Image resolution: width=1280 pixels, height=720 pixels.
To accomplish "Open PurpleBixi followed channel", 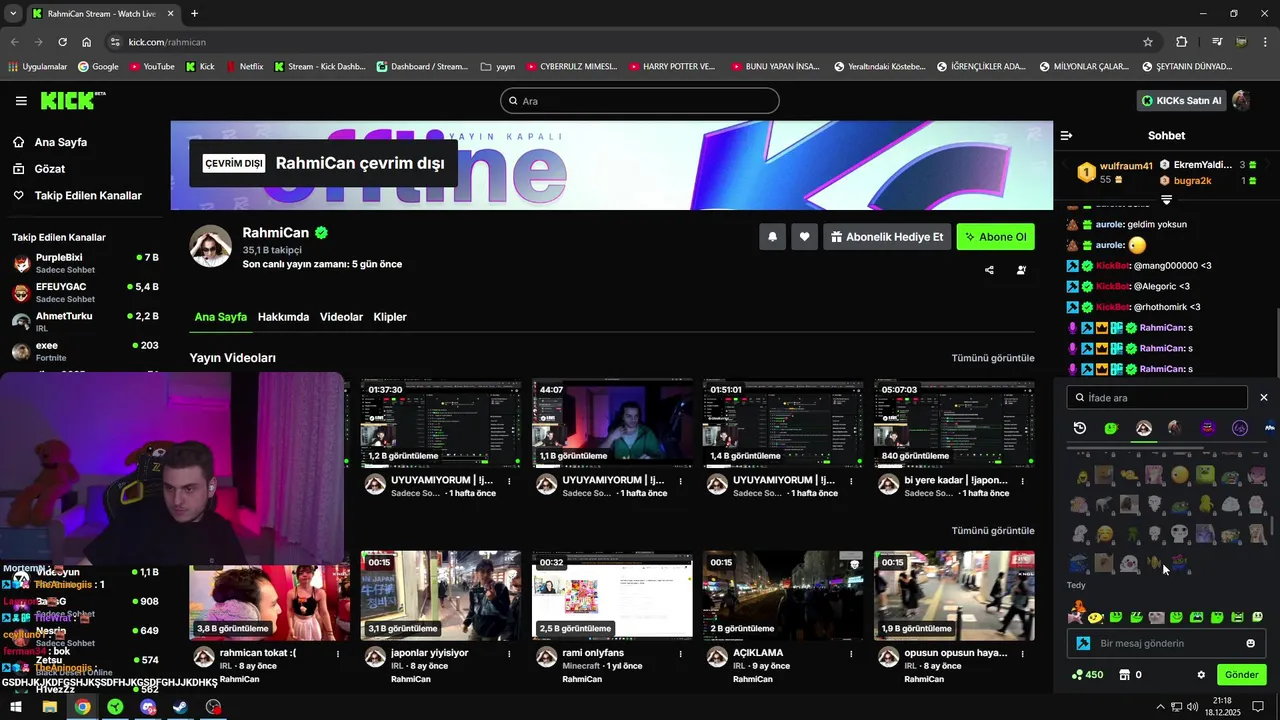I will pyautogui.click(x=85, y=264).
